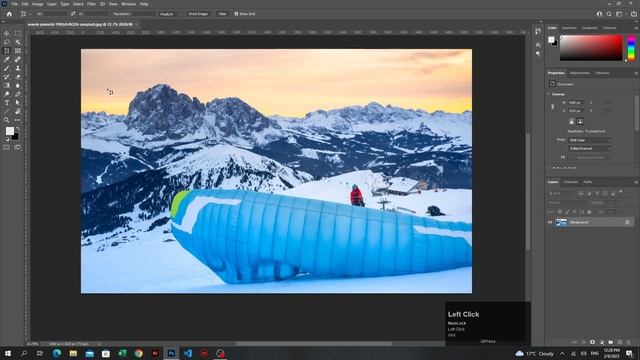640x360 pixels.
Task: Pick a color in the Color panel field
Action: click(x=591, y=48)
